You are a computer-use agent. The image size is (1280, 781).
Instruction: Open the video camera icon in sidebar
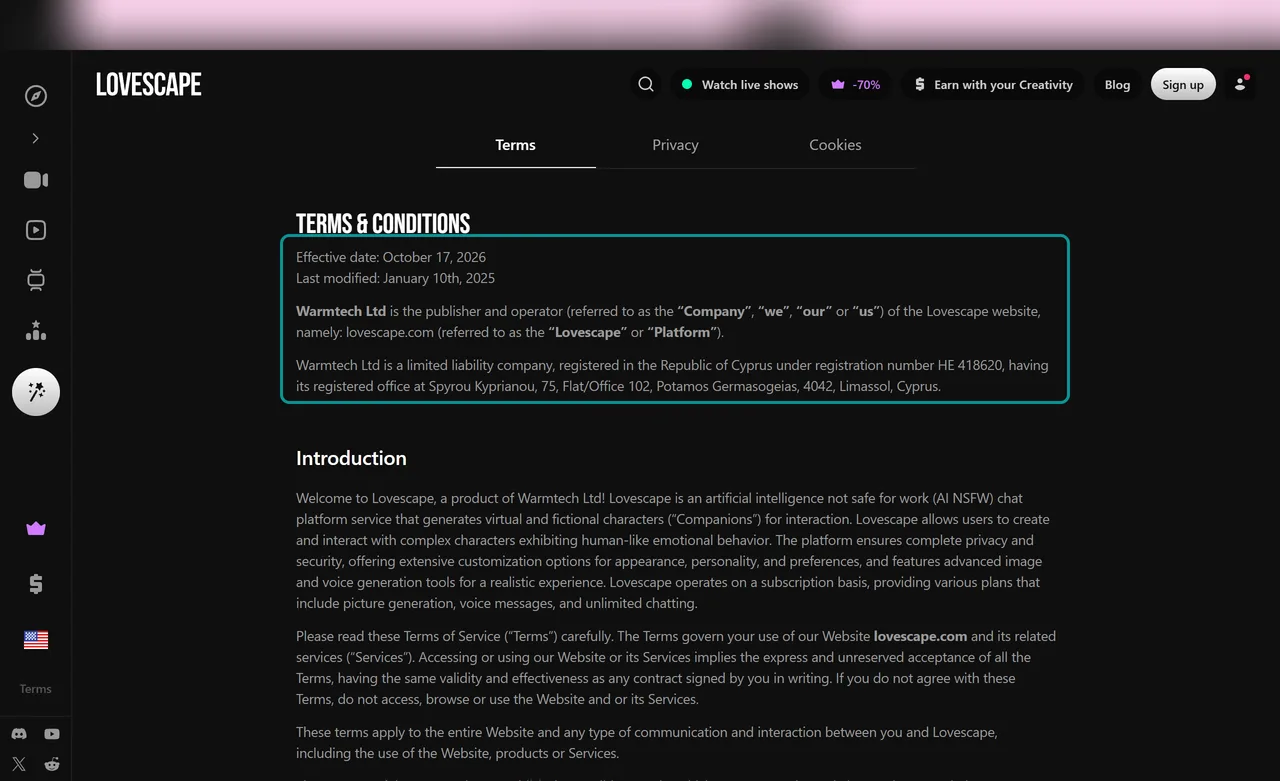[x=36, y=180]
